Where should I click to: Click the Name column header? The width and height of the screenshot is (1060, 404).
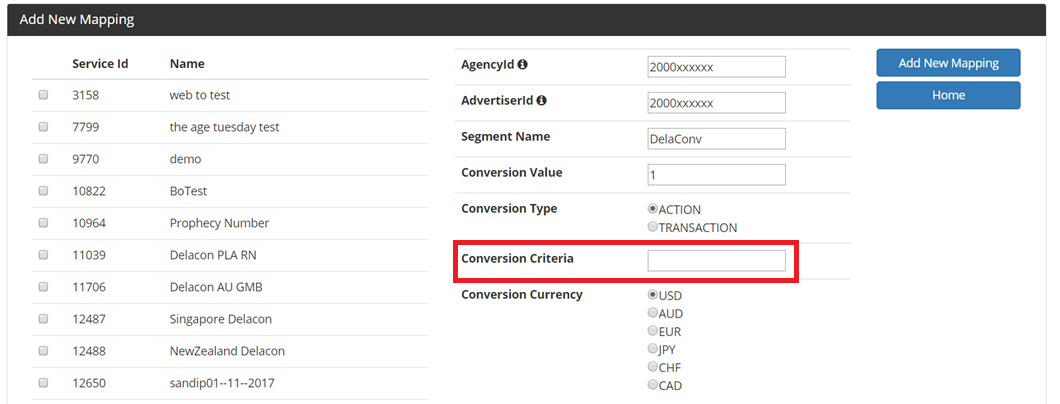tap(187, 64)
